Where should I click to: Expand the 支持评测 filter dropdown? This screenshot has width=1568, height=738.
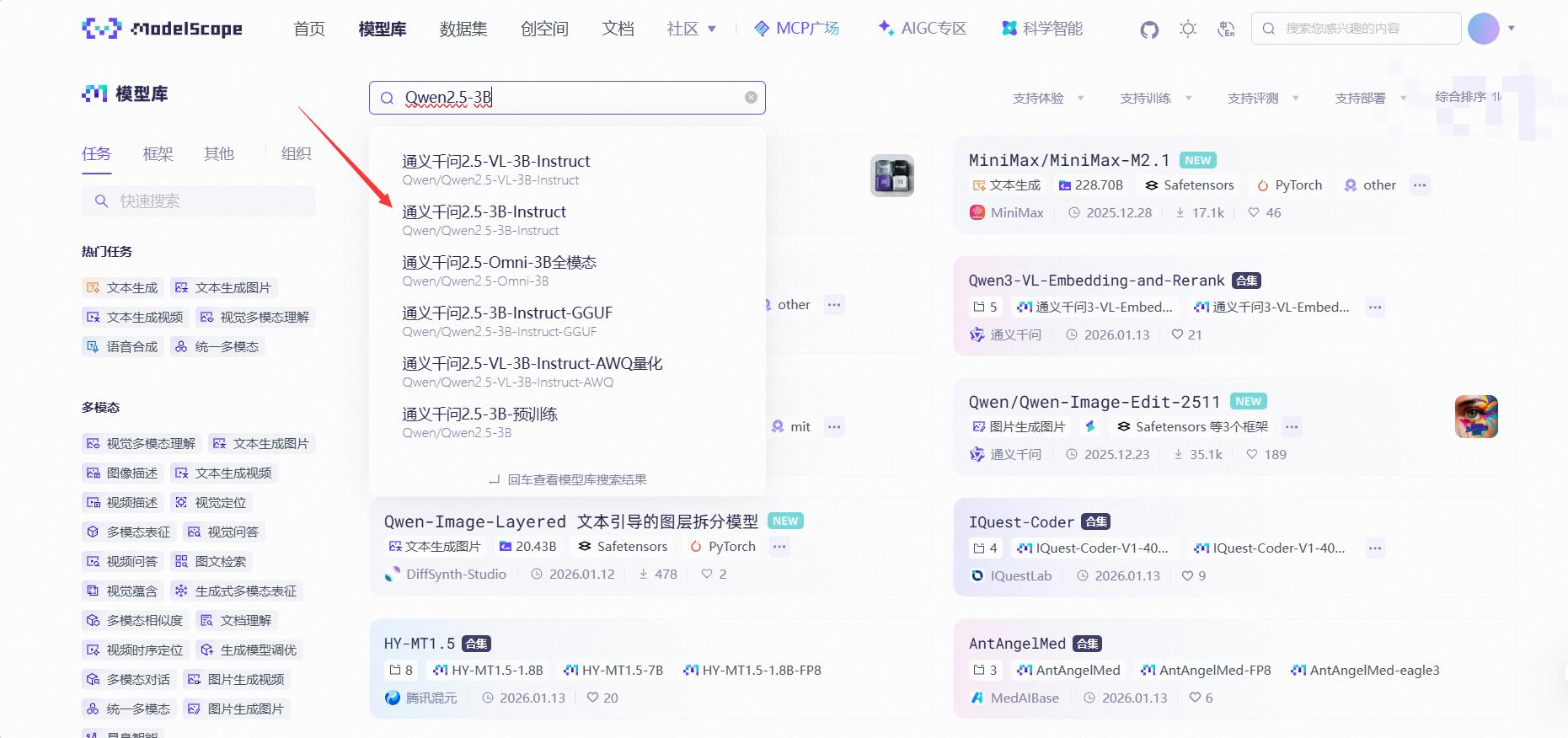1263,99
